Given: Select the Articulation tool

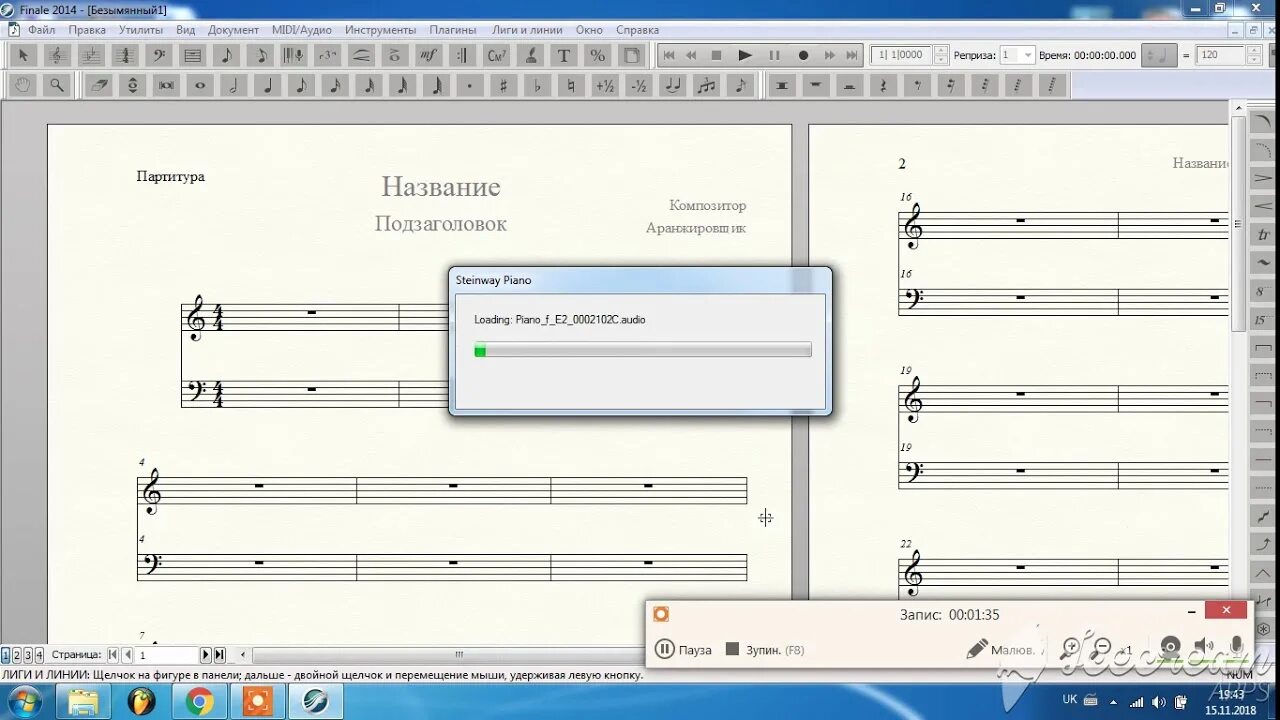Looking at the screenshot, I should point(396,55).
